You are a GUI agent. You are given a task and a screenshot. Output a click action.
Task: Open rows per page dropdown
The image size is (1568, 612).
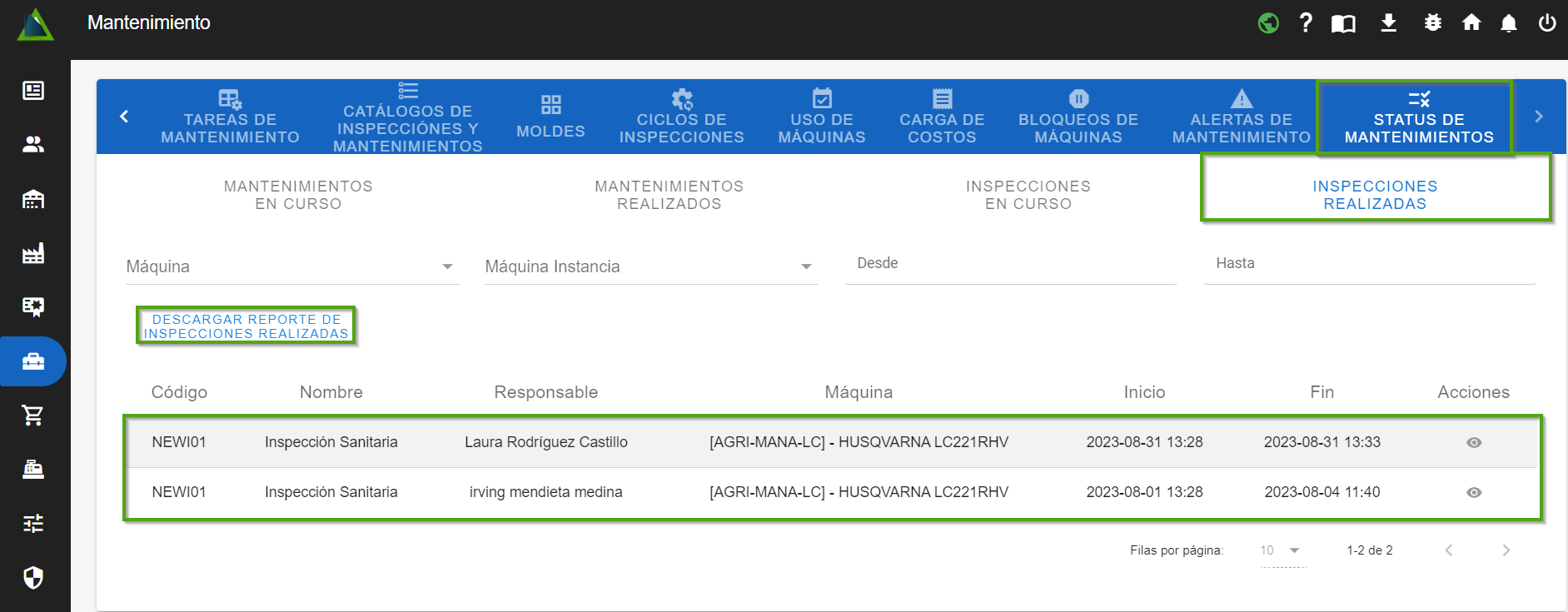click(1281, 550)
